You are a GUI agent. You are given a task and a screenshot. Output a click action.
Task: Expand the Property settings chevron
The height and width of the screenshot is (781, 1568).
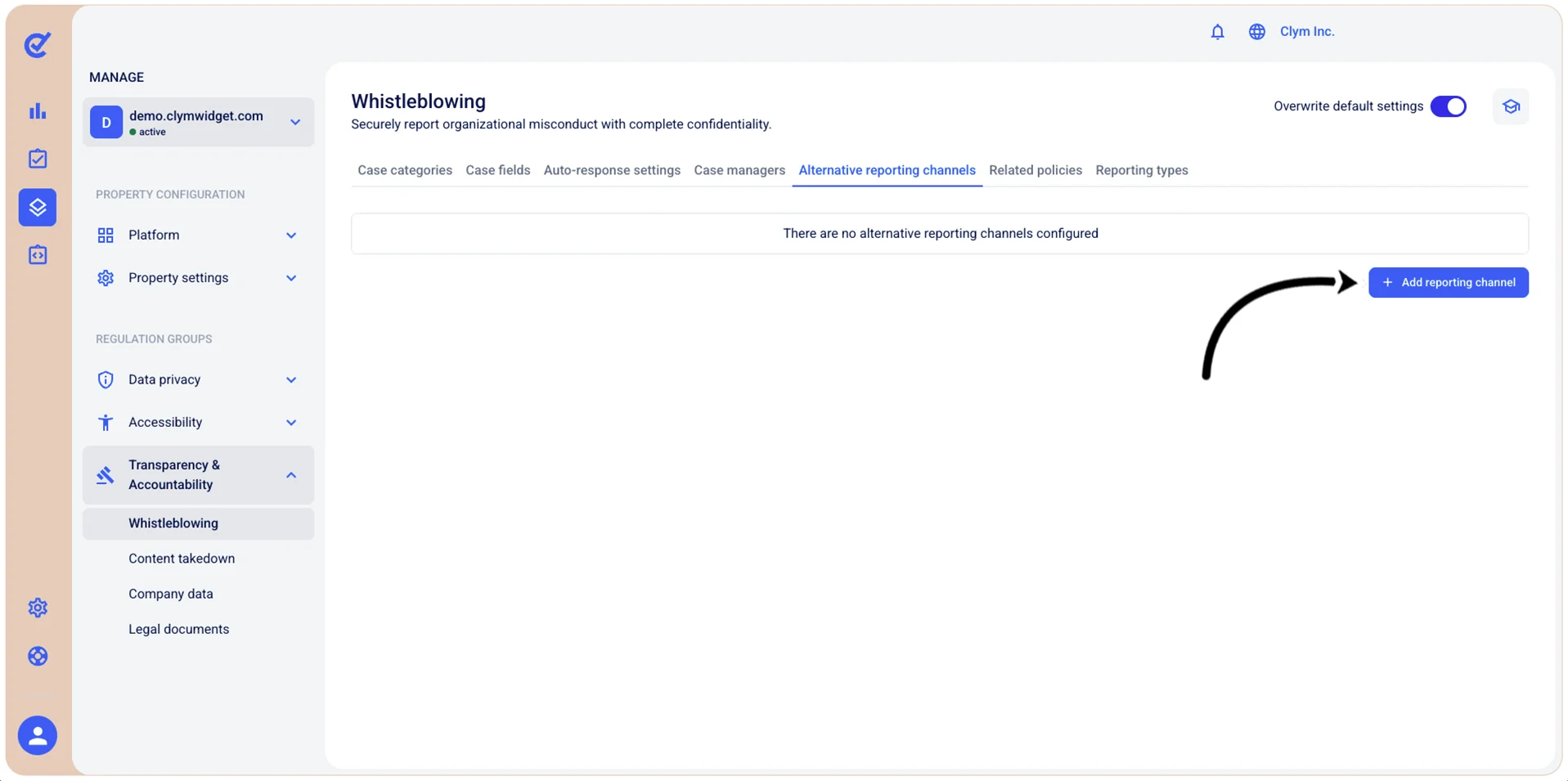[291, 278]
